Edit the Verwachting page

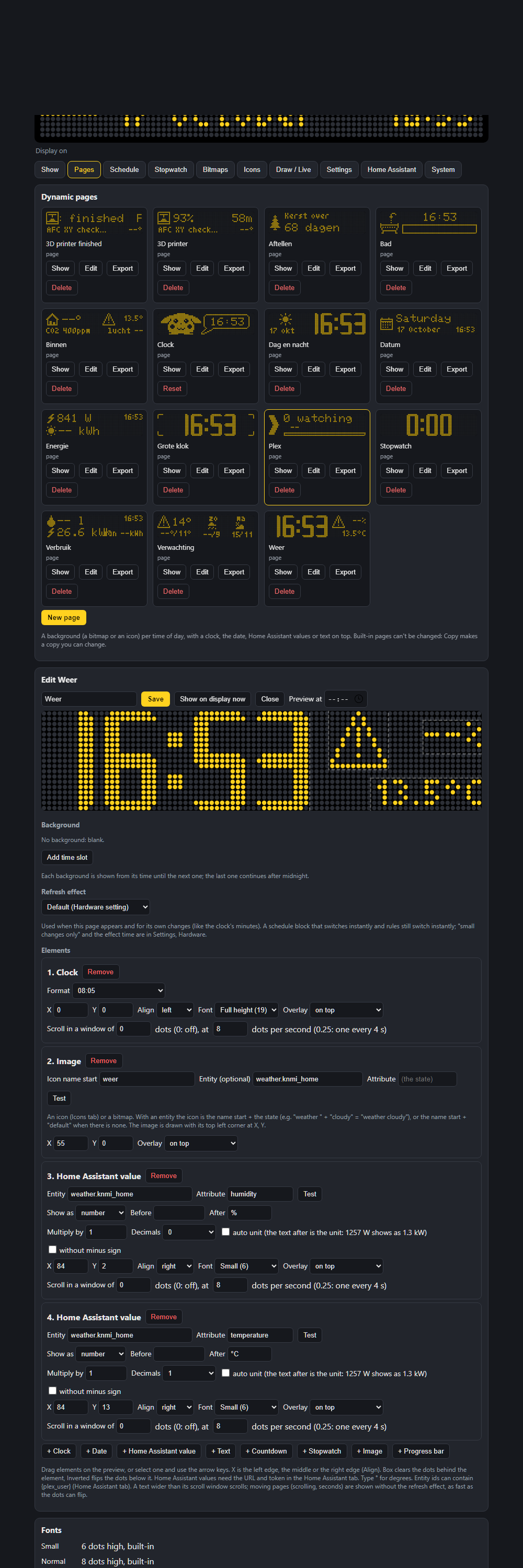click(202, 572)
